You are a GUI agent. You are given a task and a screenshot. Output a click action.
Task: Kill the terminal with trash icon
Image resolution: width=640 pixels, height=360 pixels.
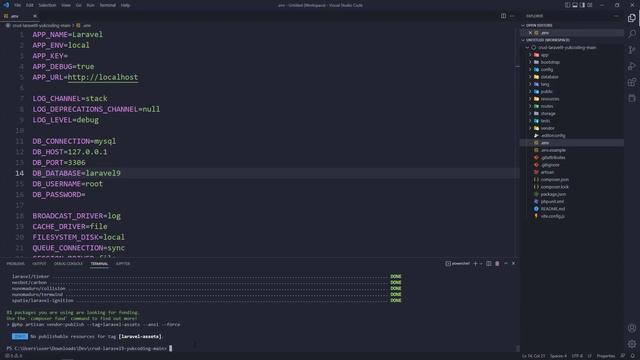pos(497,264)
